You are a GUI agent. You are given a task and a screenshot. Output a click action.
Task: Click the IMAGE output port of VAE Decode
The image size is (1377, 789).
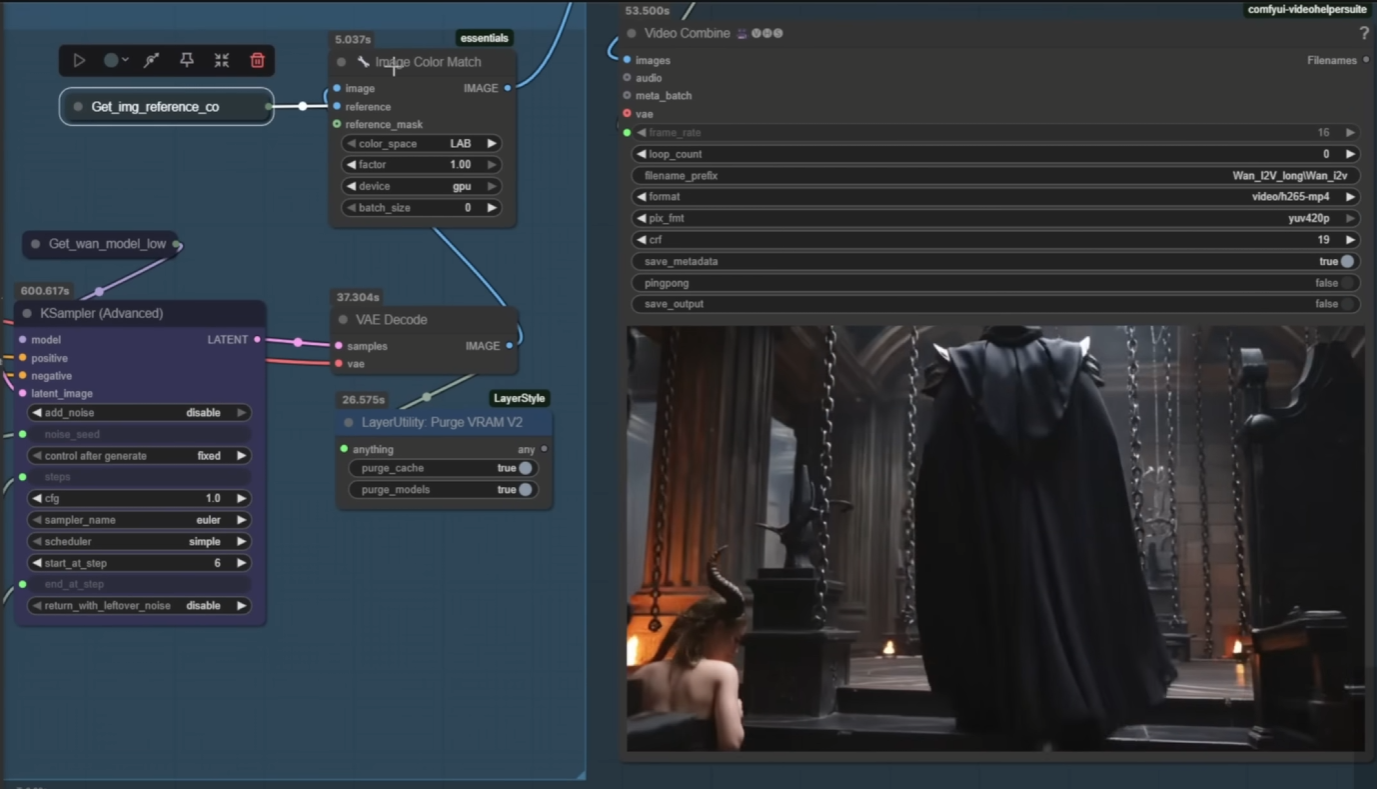point(509,346)
